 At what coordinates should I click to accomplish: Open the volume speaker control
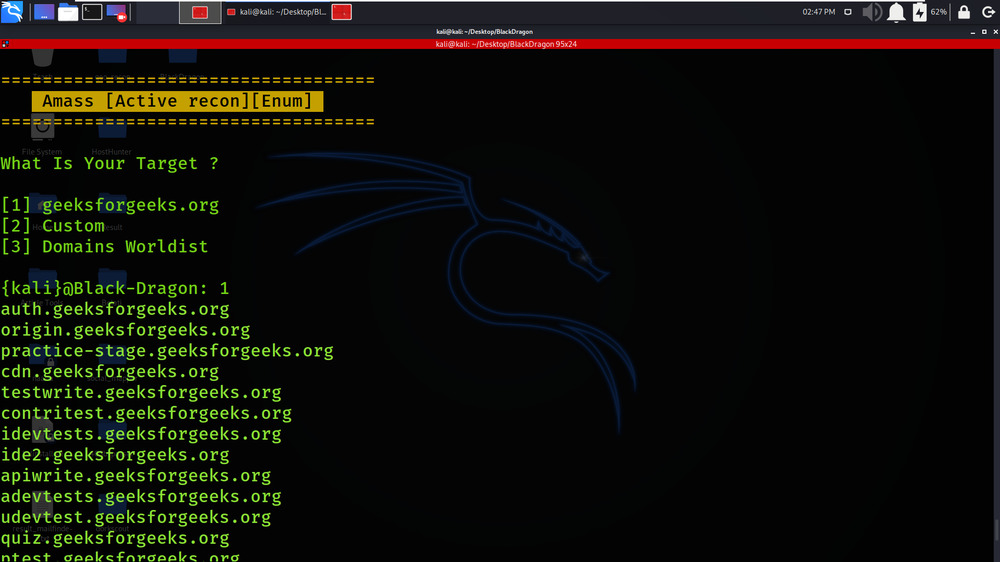click(x=872, y=12)
